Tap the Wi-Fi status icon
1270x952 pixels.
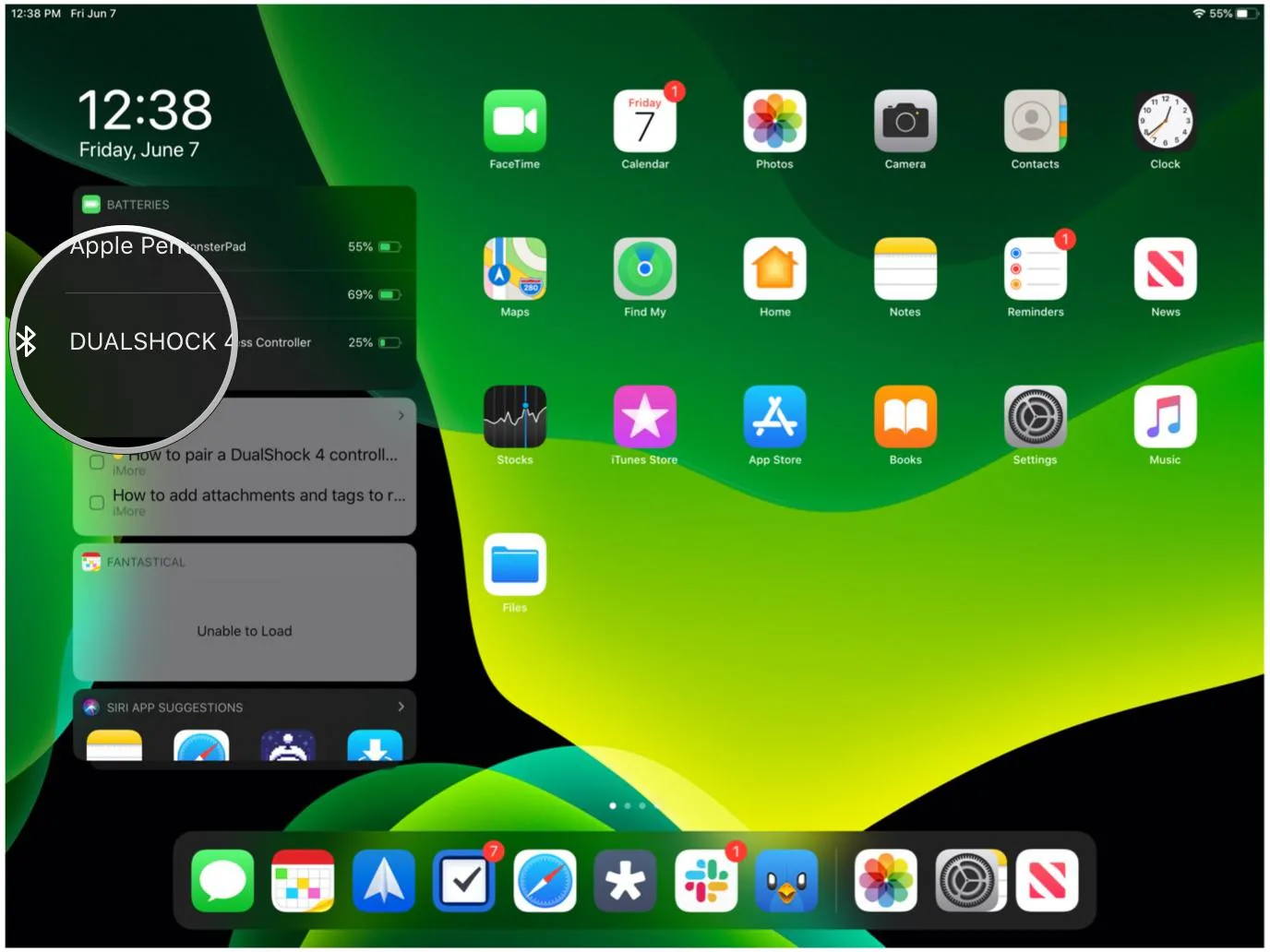coord(1199,14)
